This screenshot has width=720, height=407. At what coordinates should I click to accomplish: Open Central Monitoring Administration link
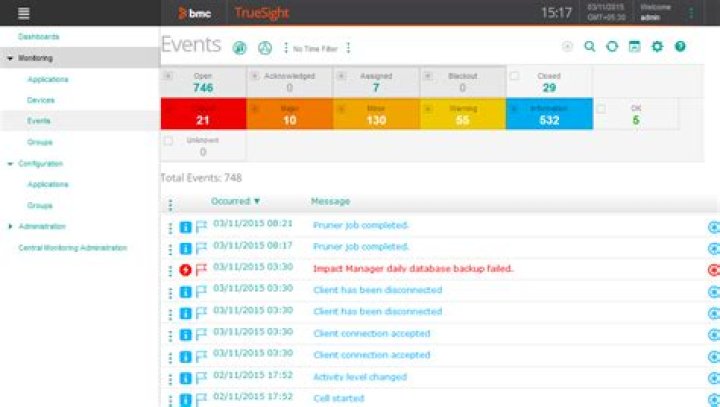coord(73,248)
